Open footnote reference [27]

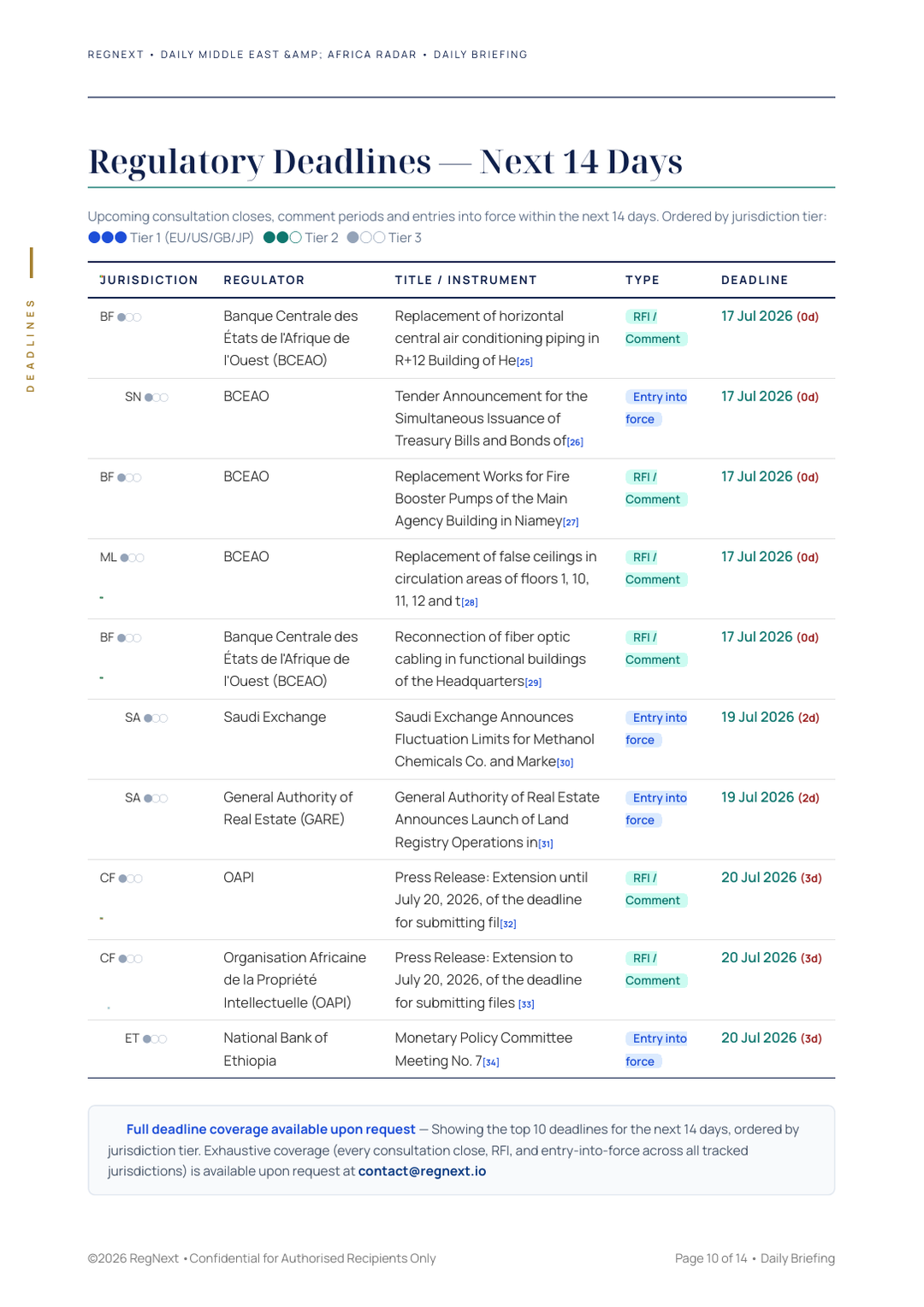click(571, 523)
